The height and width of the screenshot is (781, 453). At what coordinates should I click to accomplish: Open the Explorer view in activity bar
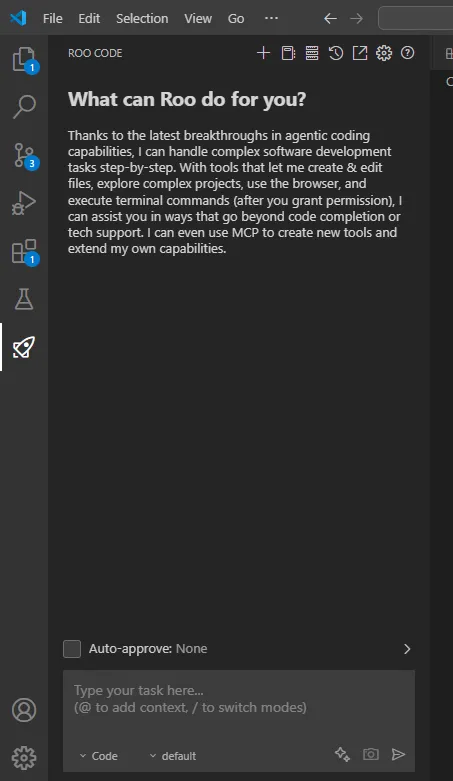24,59
